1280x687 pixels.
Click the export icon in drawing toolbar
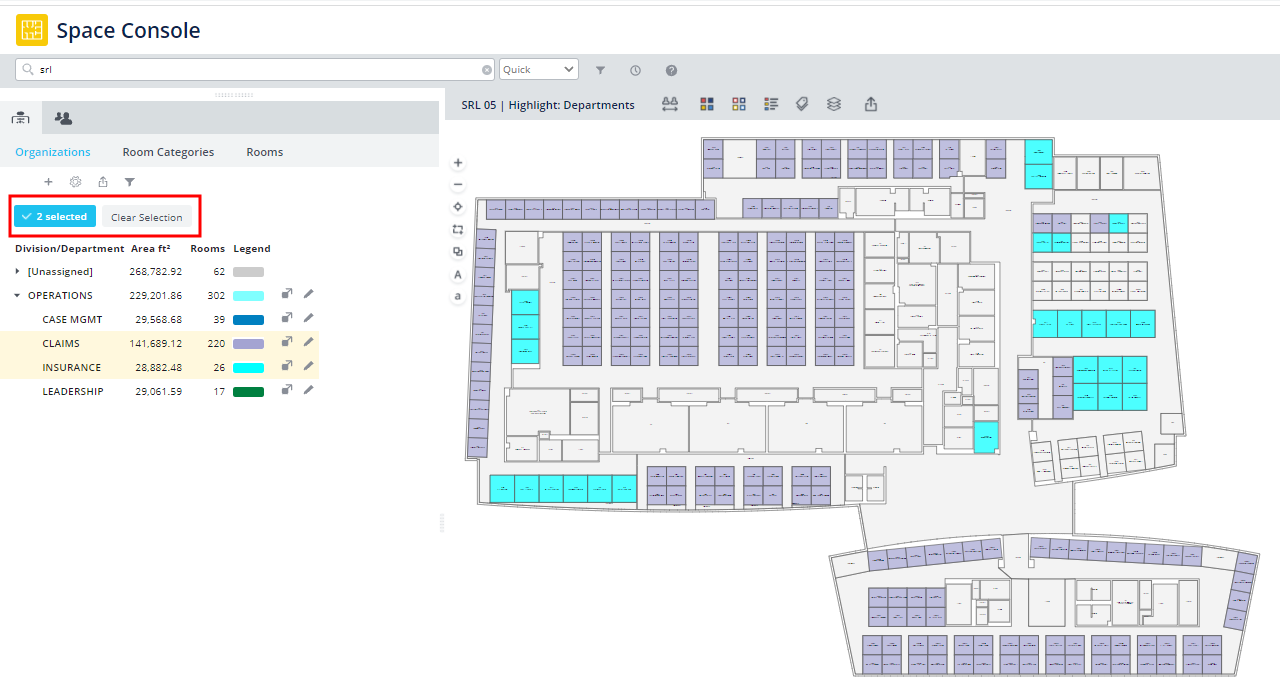871,104
